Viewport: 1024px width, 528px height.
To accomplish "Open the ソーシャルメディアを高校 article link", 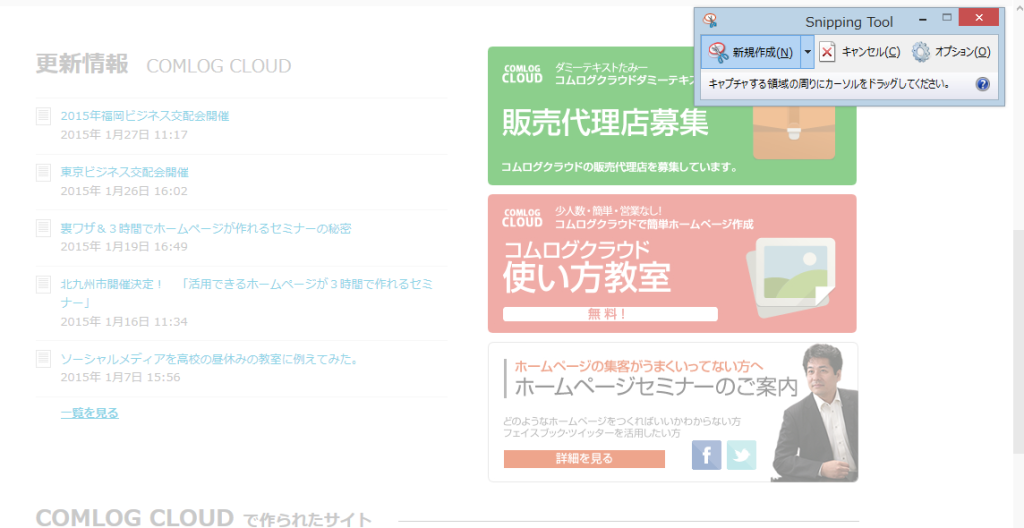I will (209, 358).
